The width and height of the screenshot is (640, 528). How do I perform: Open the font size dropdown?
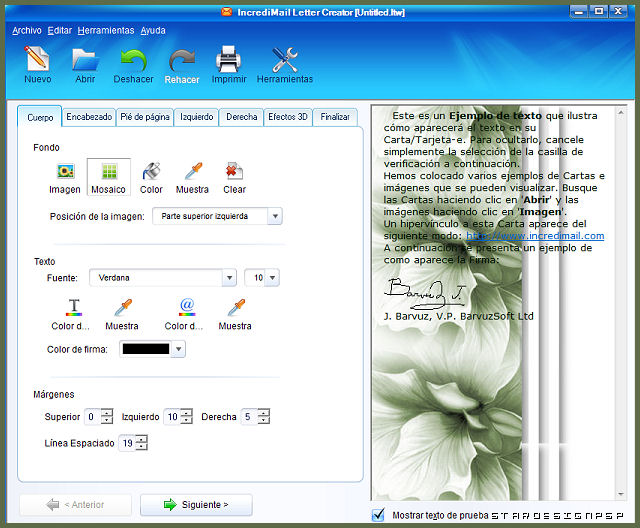[272, 278]
